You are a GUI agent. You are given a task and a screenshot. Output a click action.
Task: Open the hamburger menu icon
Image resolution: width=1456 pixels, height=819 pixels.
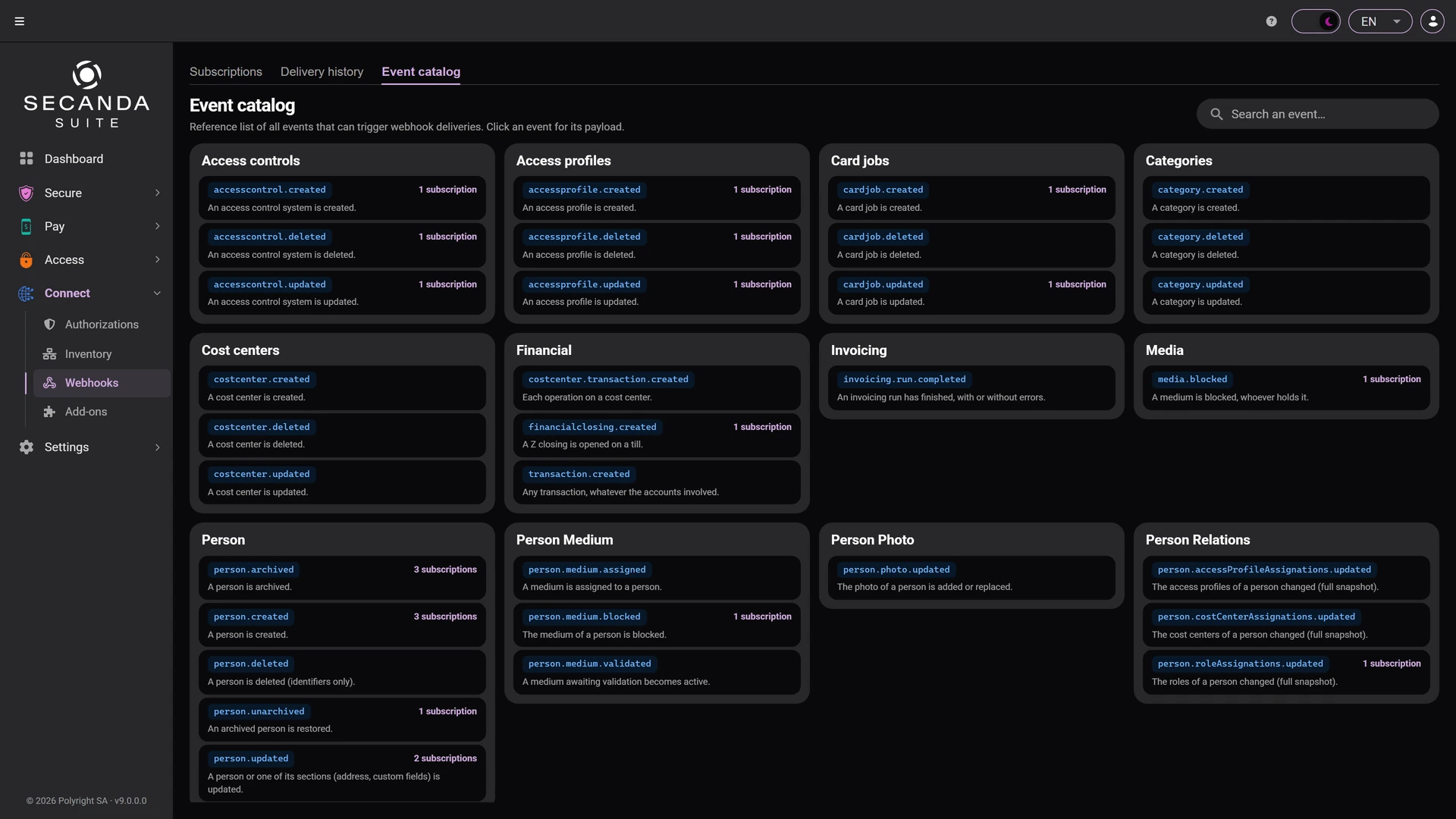click(20, 21)
